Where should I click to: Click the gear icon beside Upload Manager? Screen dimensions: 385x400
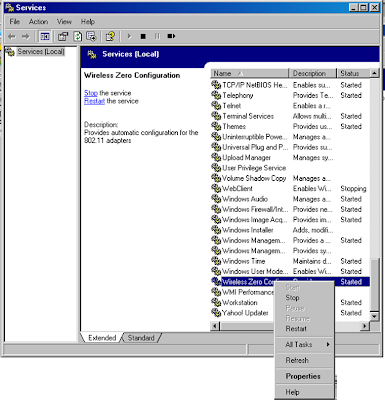pos(216,158)
